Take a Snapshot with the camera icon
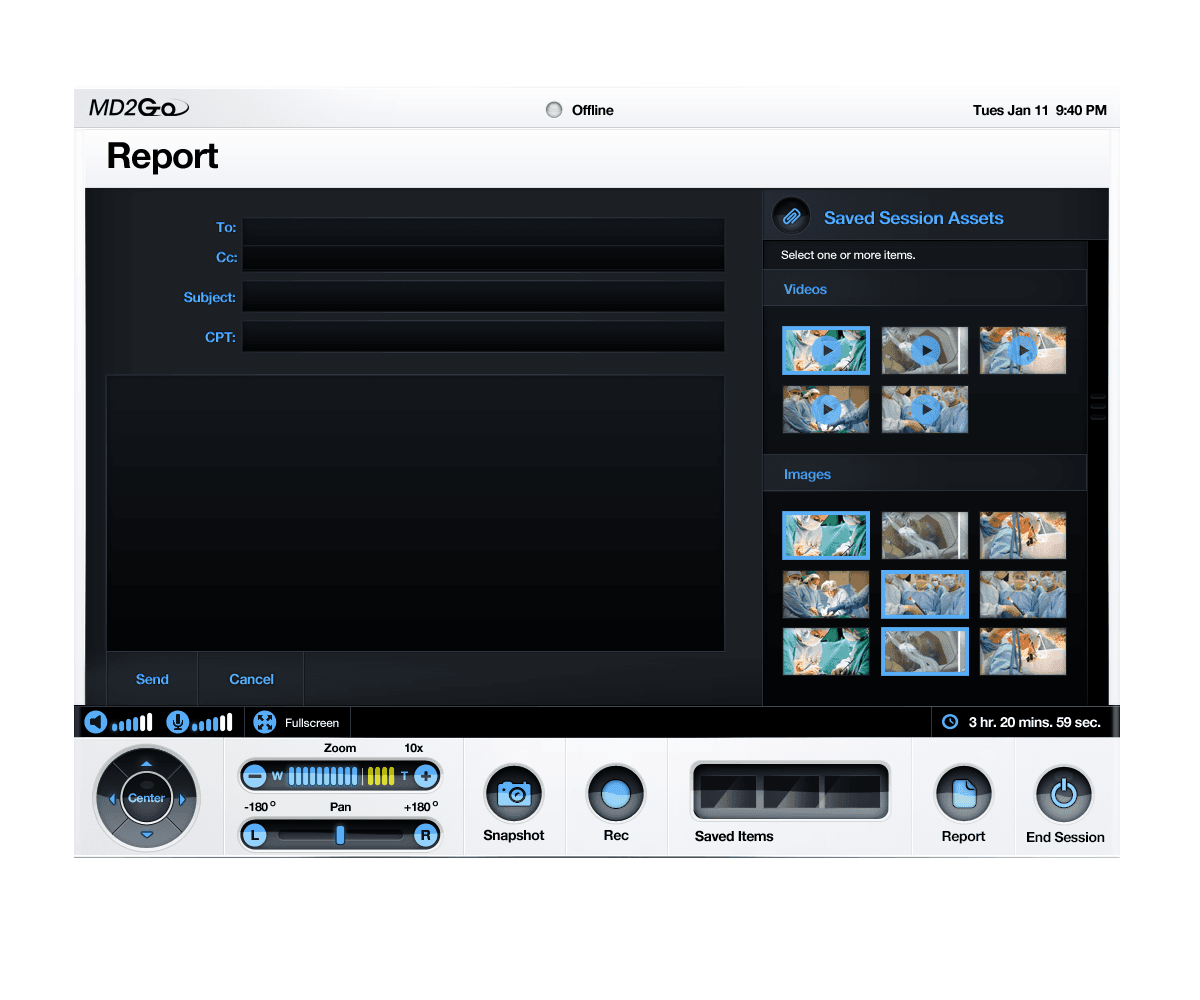Image resolution: width=1200 pixels, height=1000 pixels. pyautogui.click(x=514, y=794)
